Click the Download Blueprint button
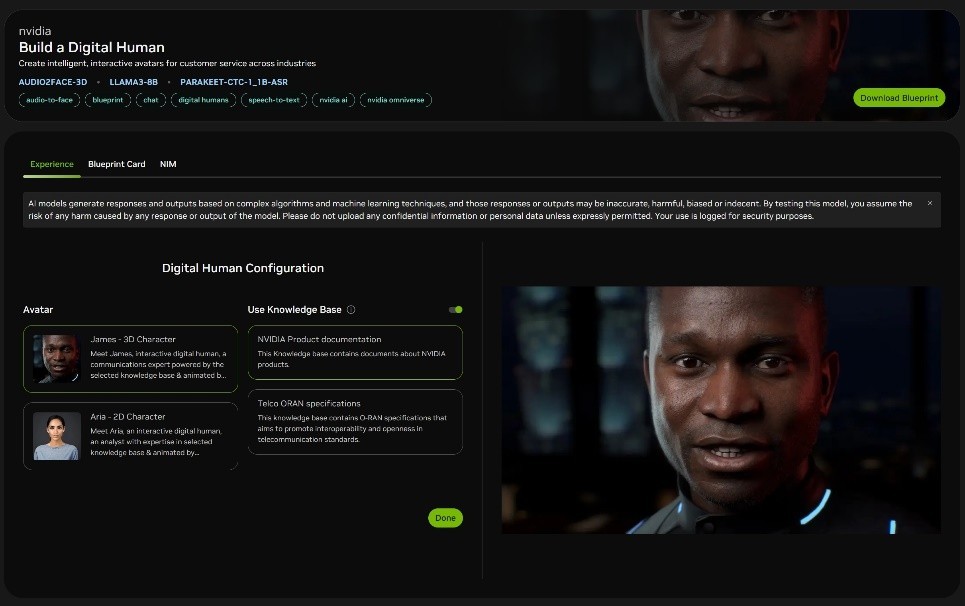Image resolution: width=965 pixels, height=606 pixels. [899, 98]
